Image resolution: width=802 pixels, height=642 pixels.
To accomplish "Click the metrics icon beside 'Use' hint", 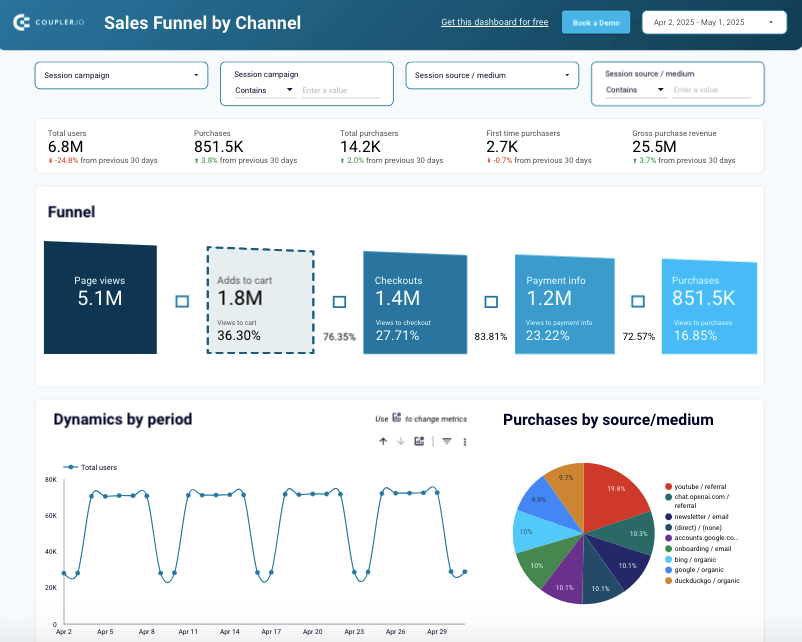I will coord(397,418).
